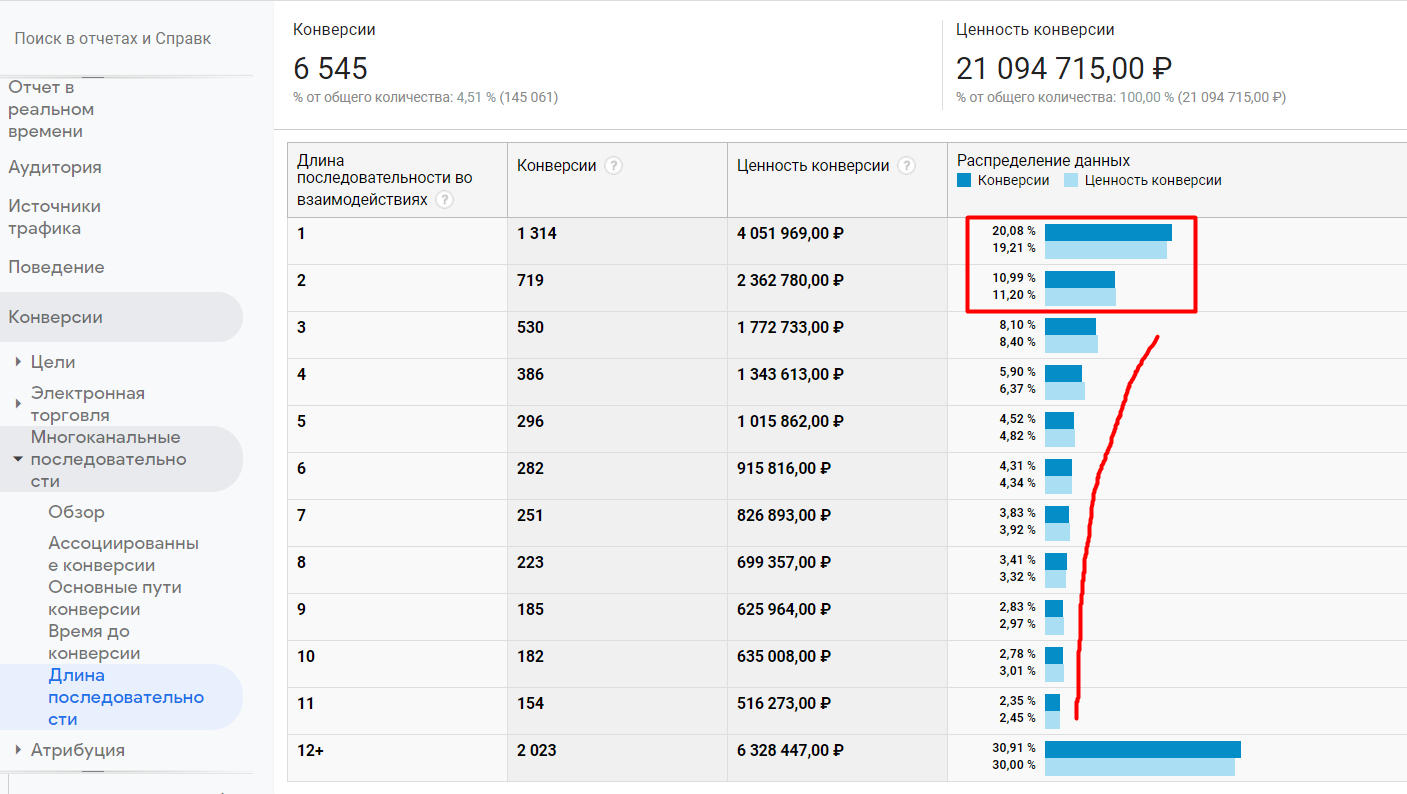1407x794 pixels.
Task: Click help icon next to Ценность конверсии header
Action: pos(907,166)
